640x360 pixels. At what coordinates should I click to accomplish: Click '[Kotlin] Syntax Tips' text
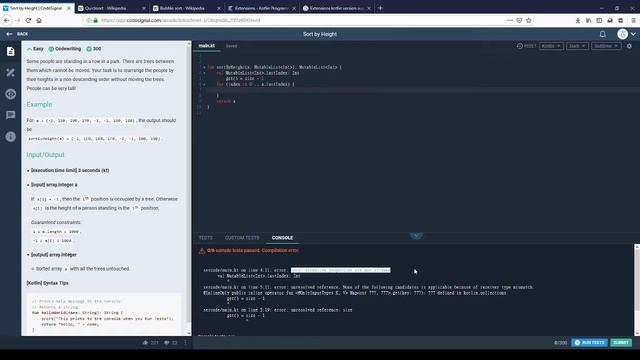(x=47, y=283)
